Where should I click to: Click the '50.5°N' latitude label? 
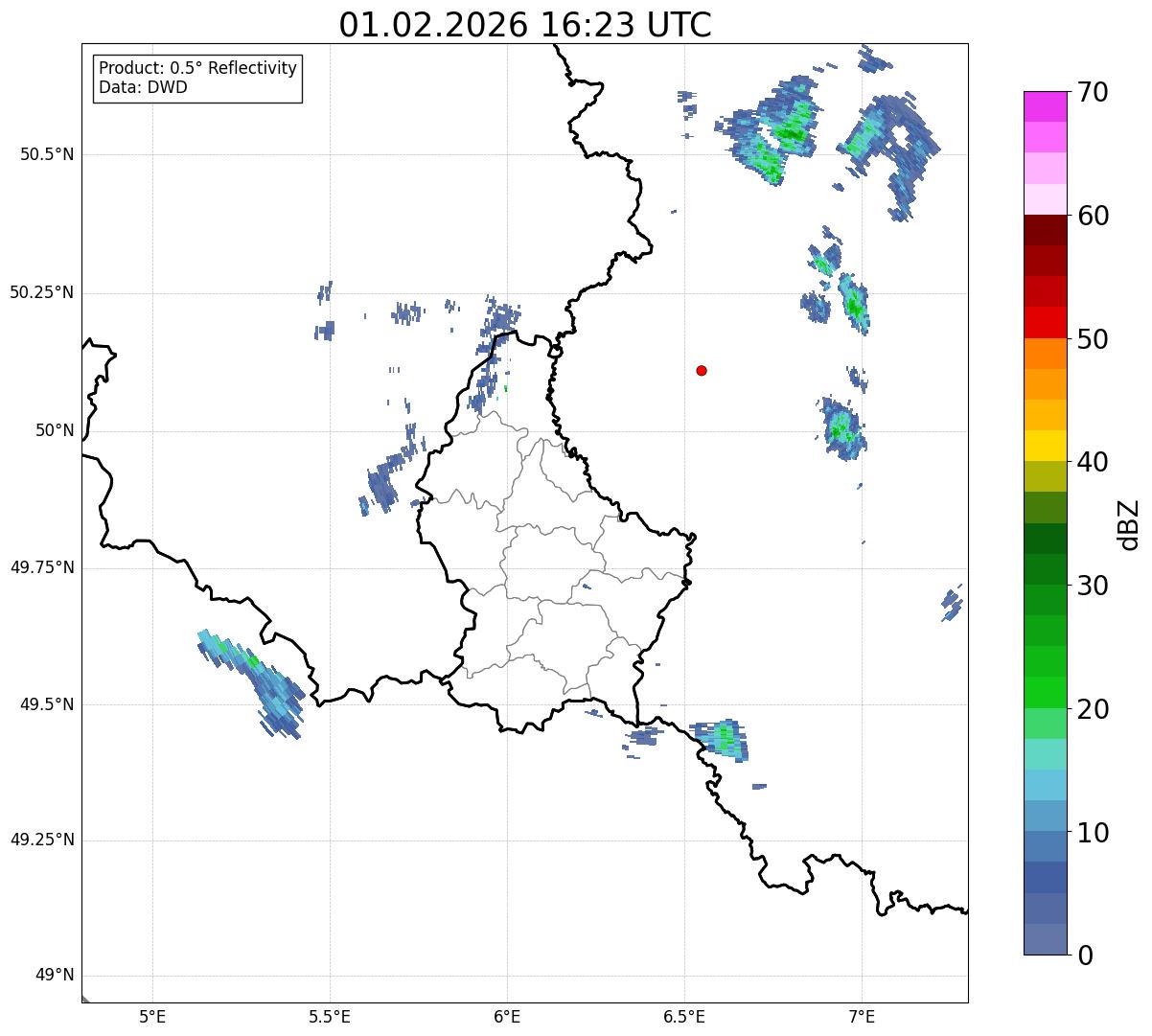point(46,154)
